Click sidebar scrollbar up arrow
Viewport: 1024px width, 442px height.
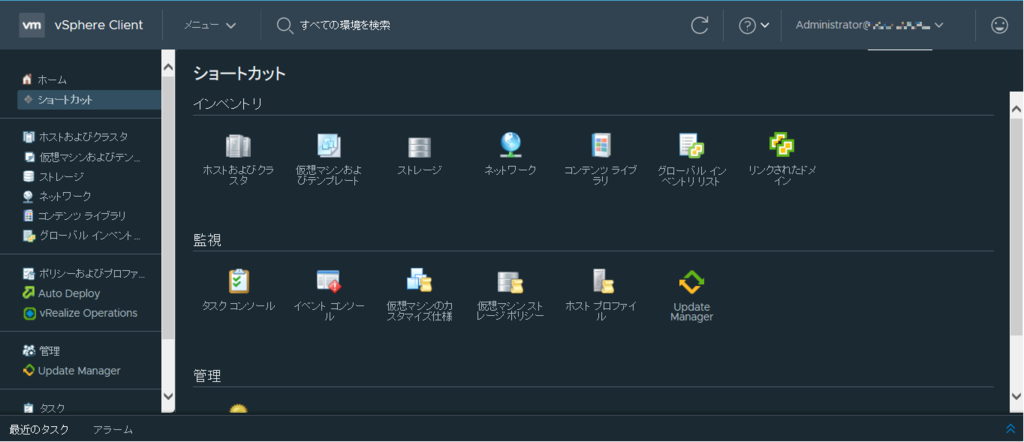[168, 67]
